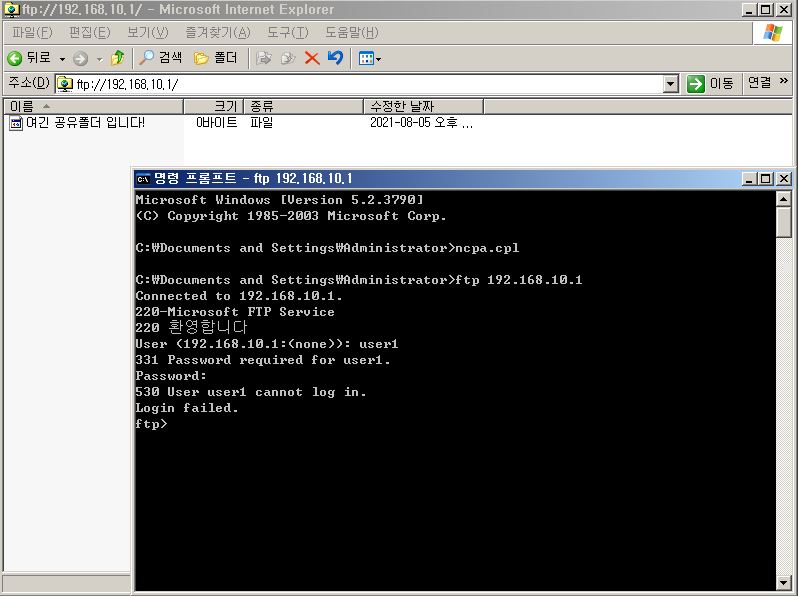Click the command prompt scroll down arrow
The height and width of the screenshot is (596, 798).
coord(784,582)
